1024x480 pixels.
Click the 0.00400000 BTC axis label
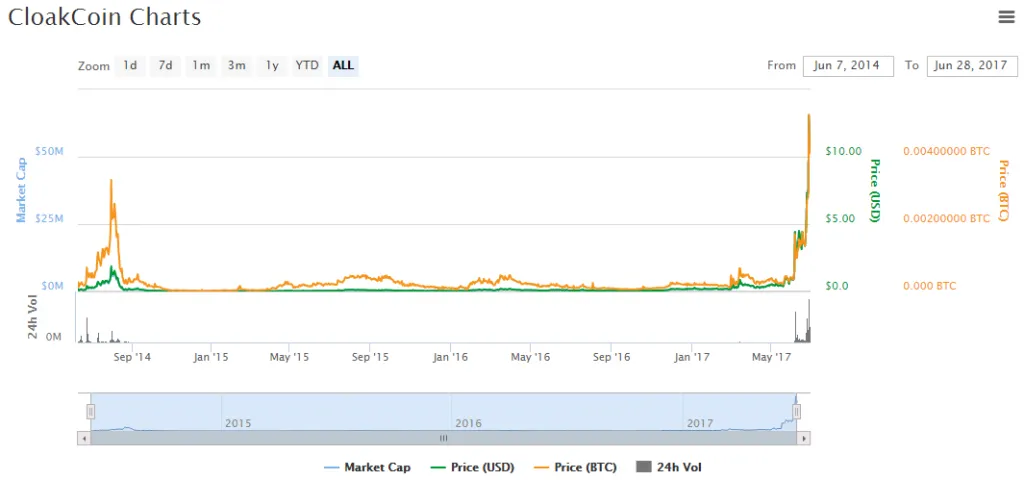(946, 152)
